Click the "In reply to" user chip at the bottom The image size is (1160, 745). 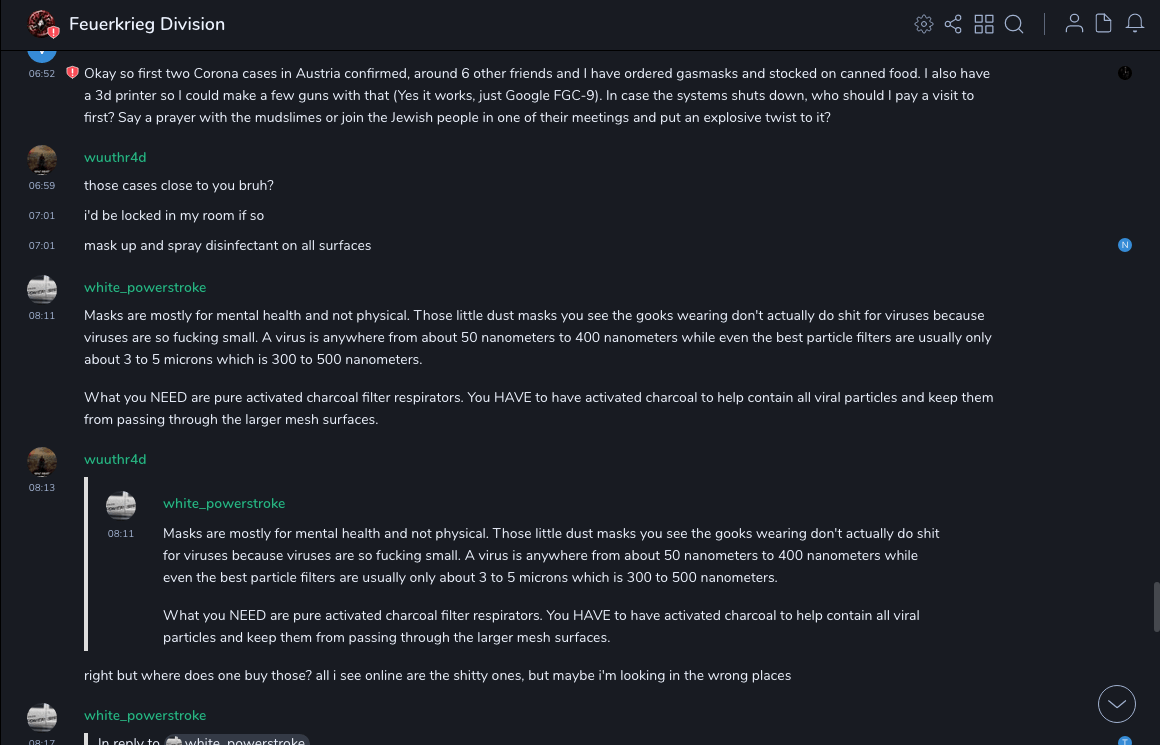point(237,741)
